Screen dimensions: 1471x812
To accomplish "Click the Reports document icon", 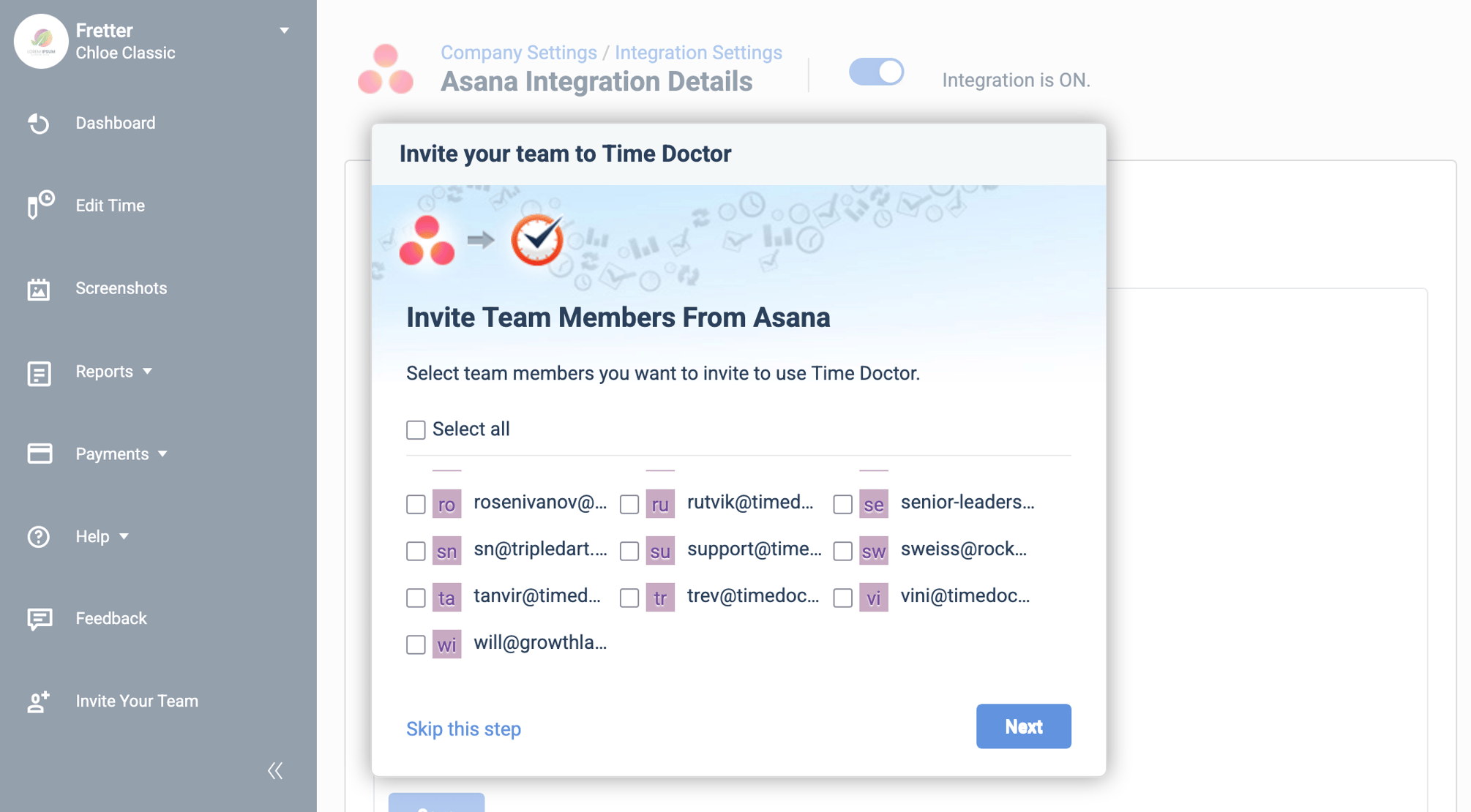I will coord(38,373).
